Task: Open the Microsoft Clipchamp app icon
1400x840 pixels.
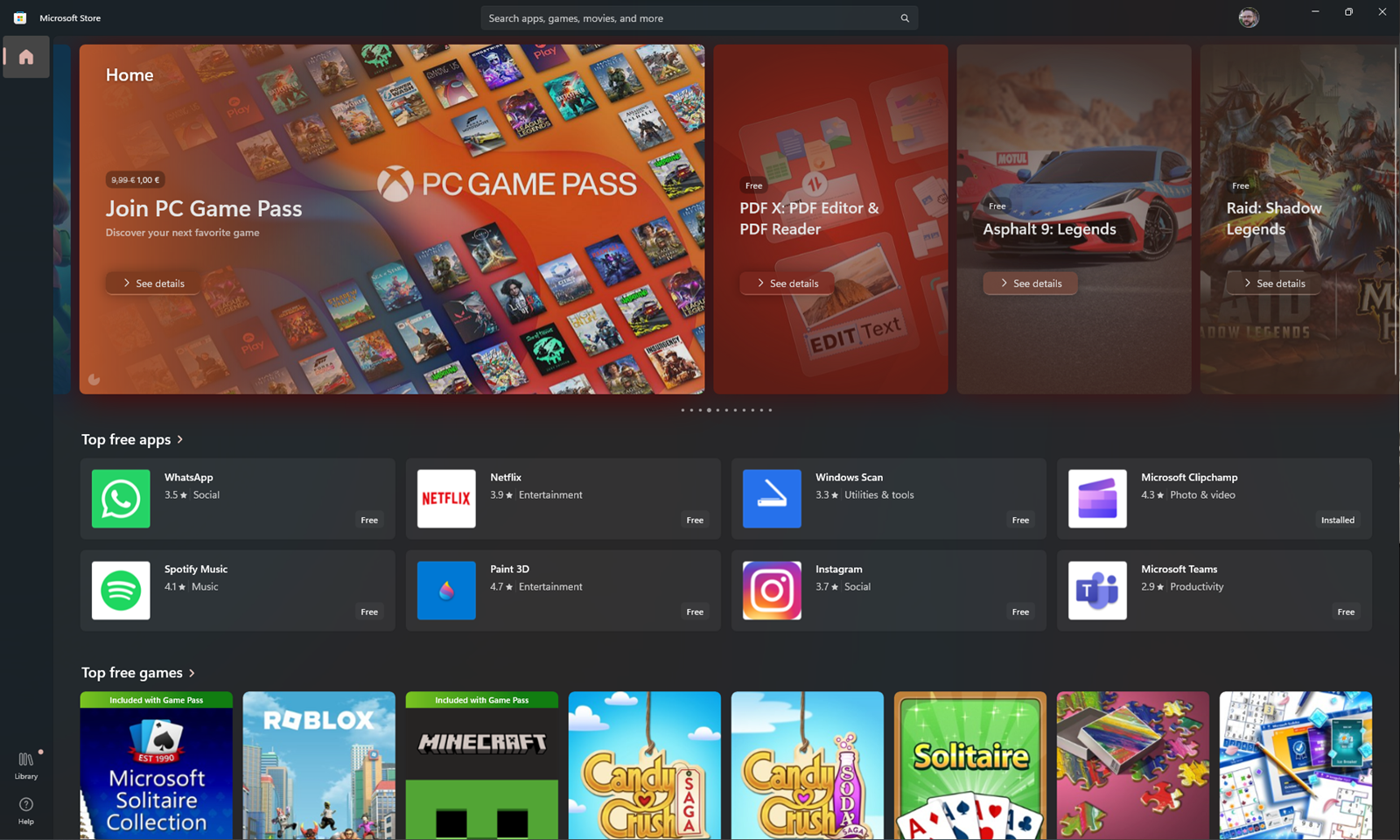Action: coord(1097,499)
